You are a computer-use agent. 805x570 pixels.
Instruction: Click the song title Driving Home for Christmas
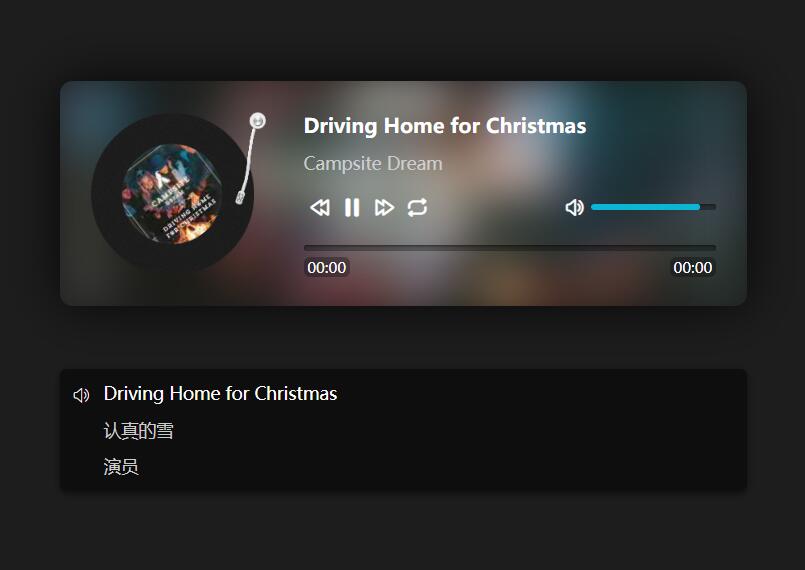click(445, 126)
